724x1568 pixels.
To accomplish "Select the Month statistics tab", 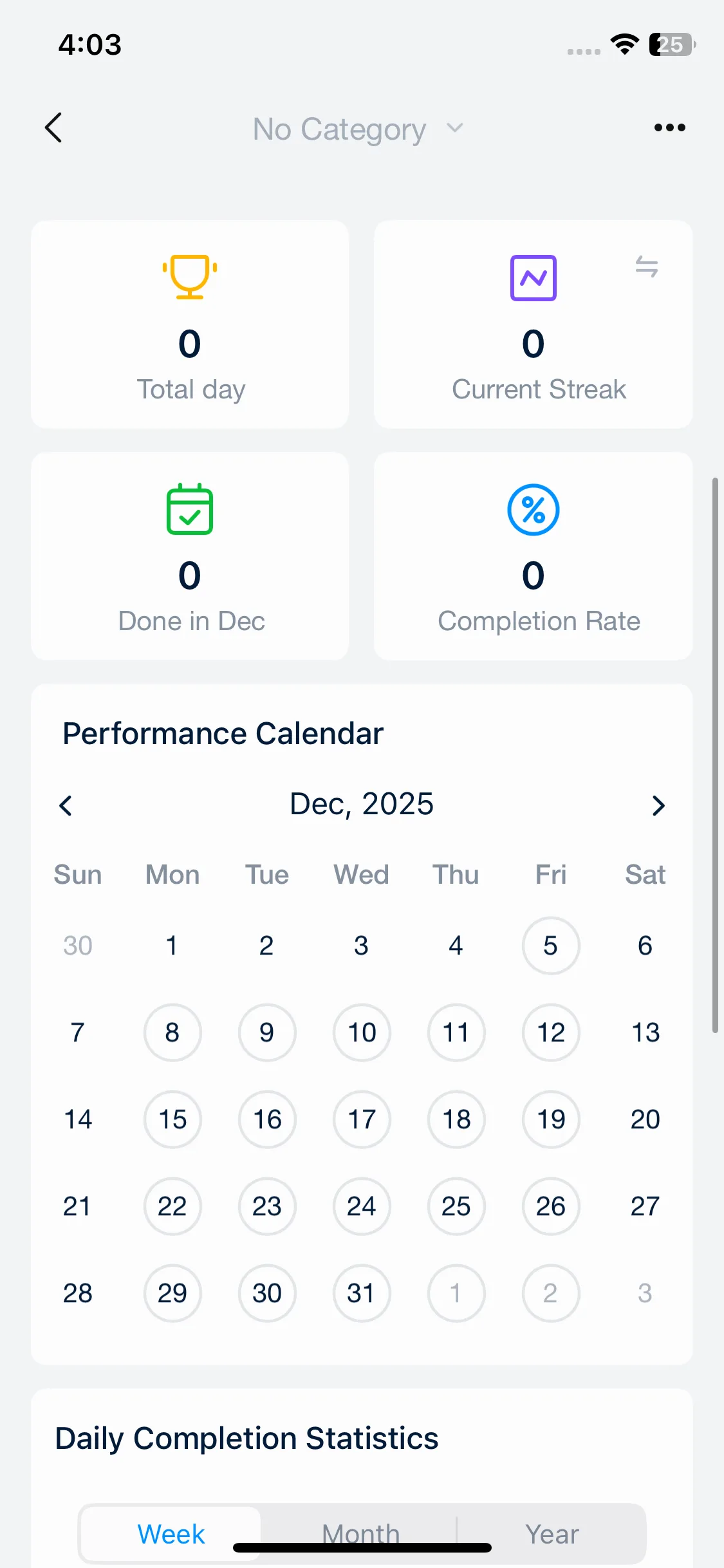I will click(361, 1533).
